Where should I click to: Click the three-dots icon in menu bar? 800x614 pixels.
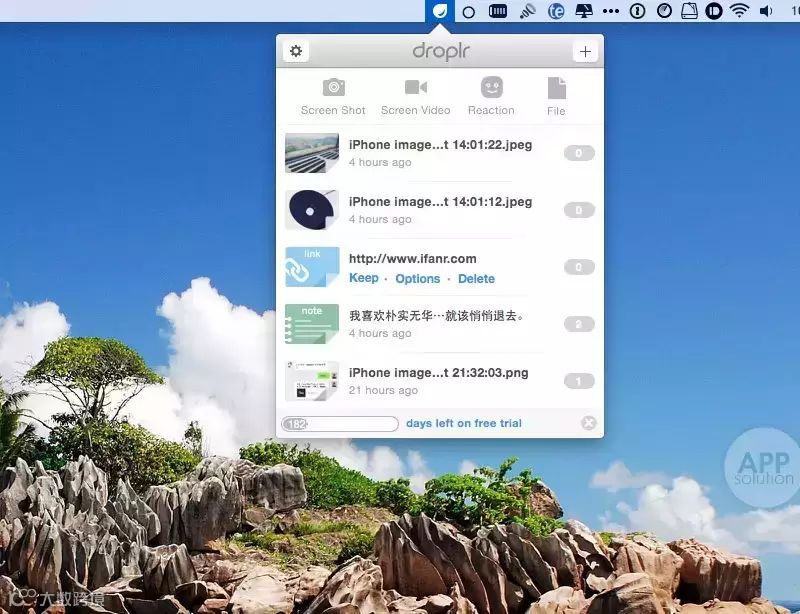(x=611, y=11)
